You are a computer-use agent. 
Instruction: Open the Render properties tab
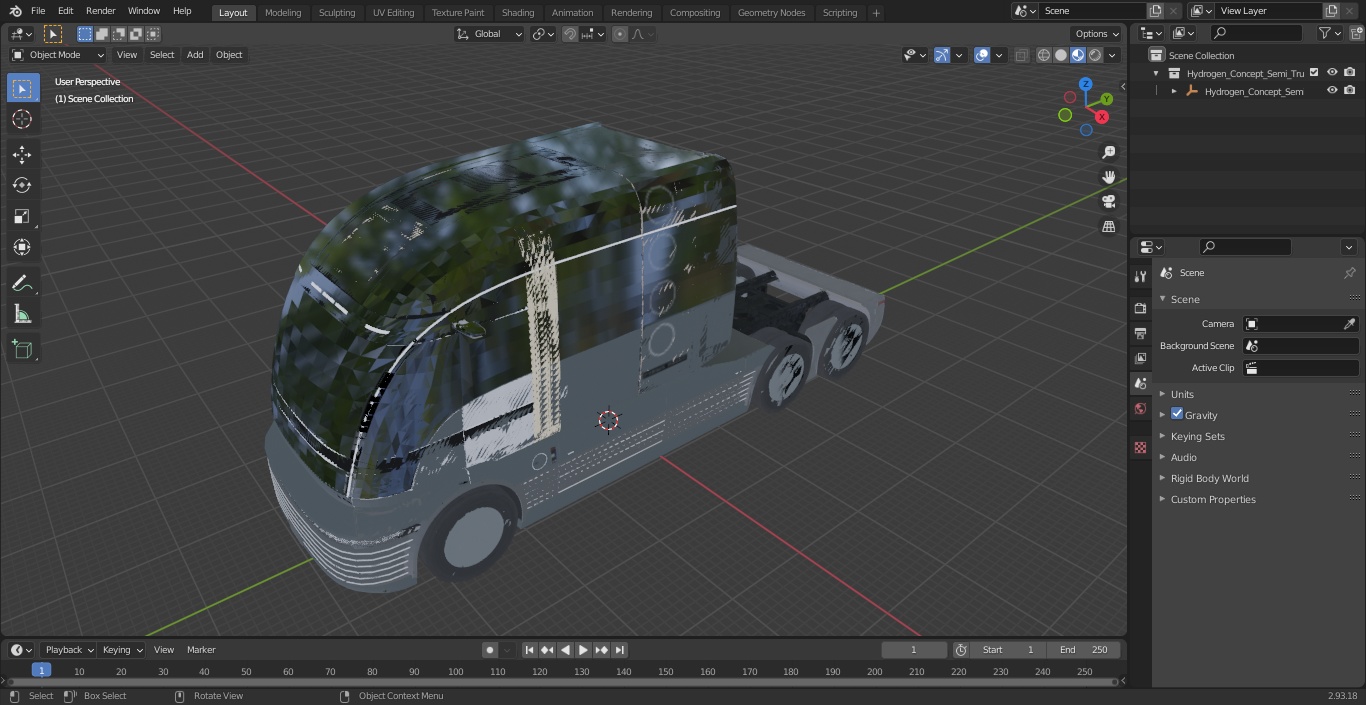[x=1140, y=308]
